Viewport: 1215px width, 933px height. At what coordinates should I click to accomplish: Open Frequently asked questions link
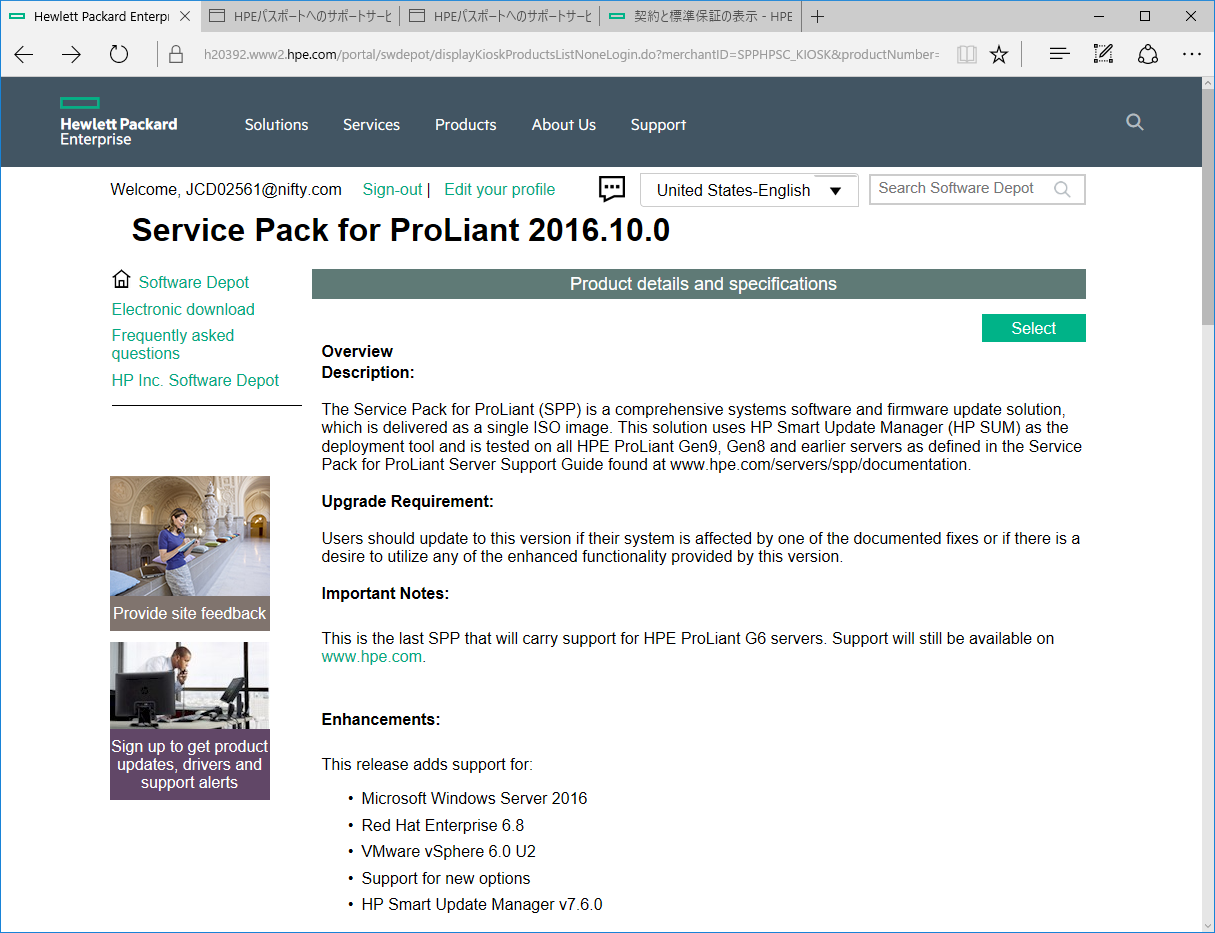[x=173, y=344]
